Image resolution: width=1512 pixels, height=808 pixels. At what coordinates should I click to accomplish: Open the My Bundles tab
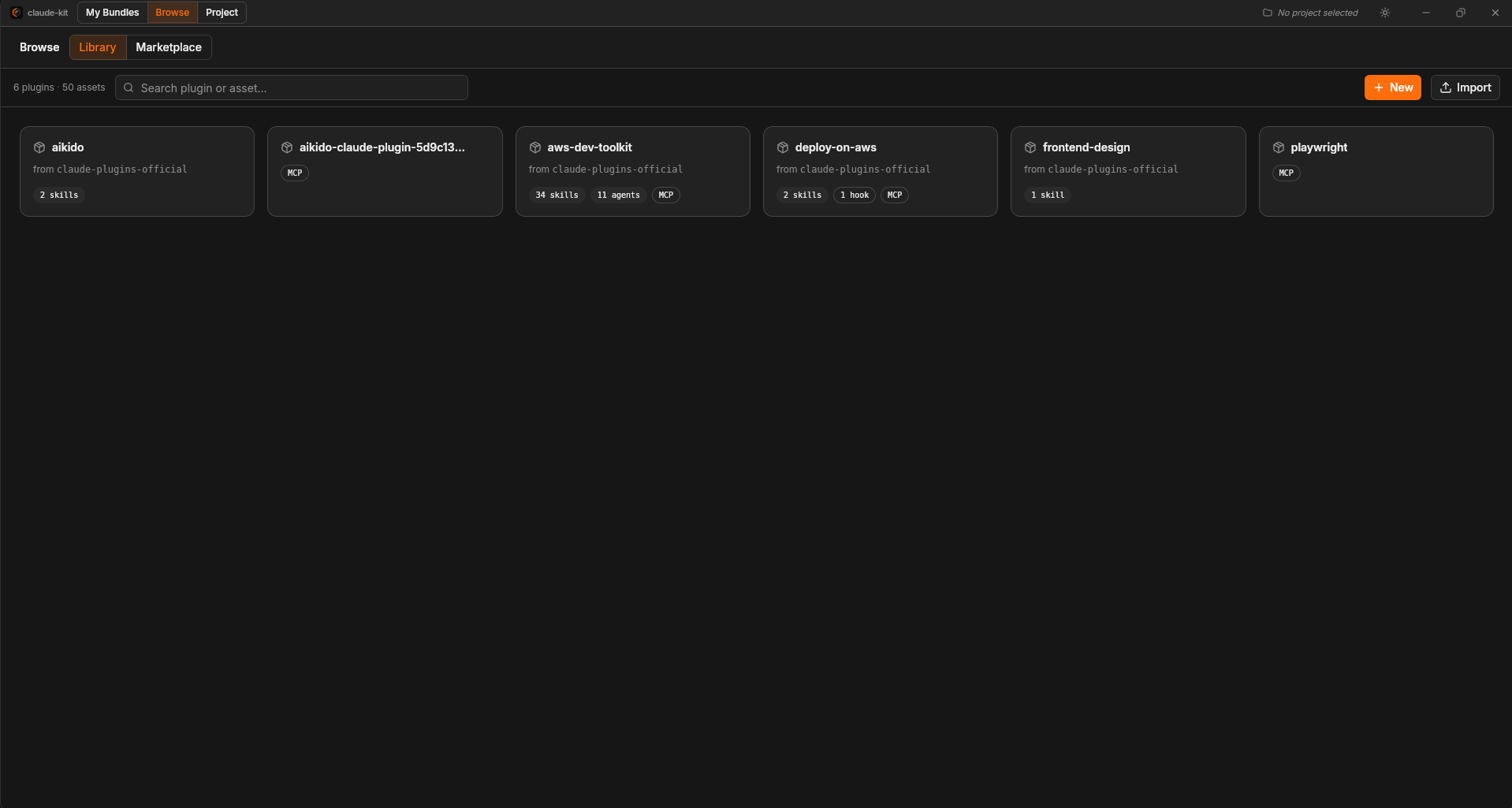113,13
